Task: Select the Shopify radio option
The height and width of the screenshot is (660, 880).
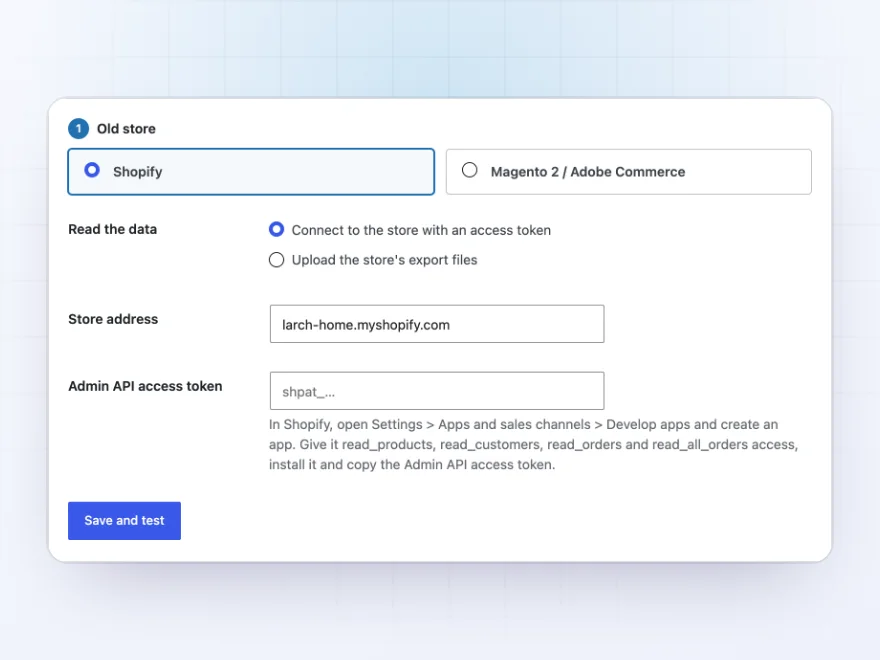Action: click(251, 172)
